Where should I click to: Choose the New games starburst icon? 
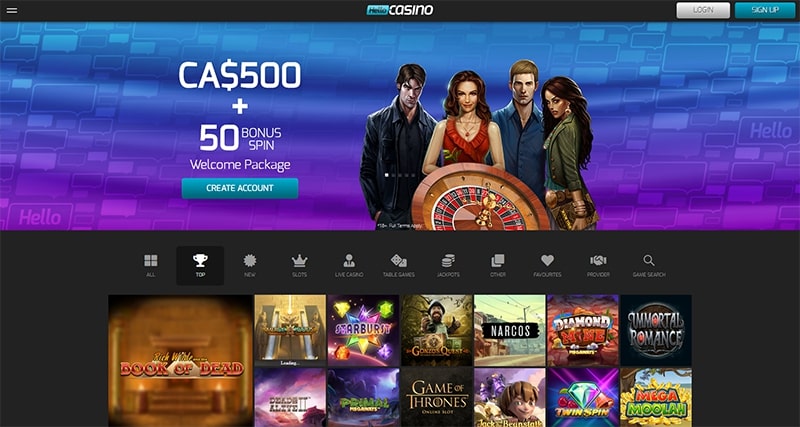click(249, 261)
